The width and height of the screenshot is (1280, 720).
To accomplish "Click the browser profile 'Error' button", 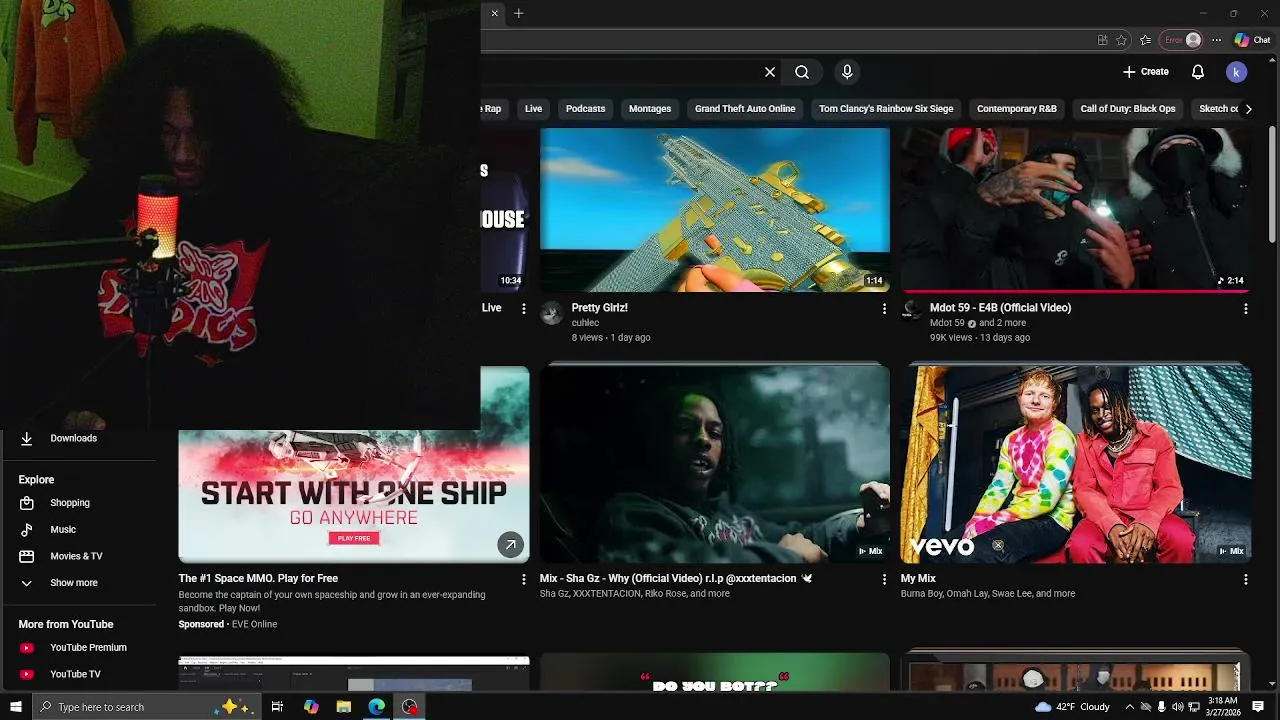I will coord(1181,40).
